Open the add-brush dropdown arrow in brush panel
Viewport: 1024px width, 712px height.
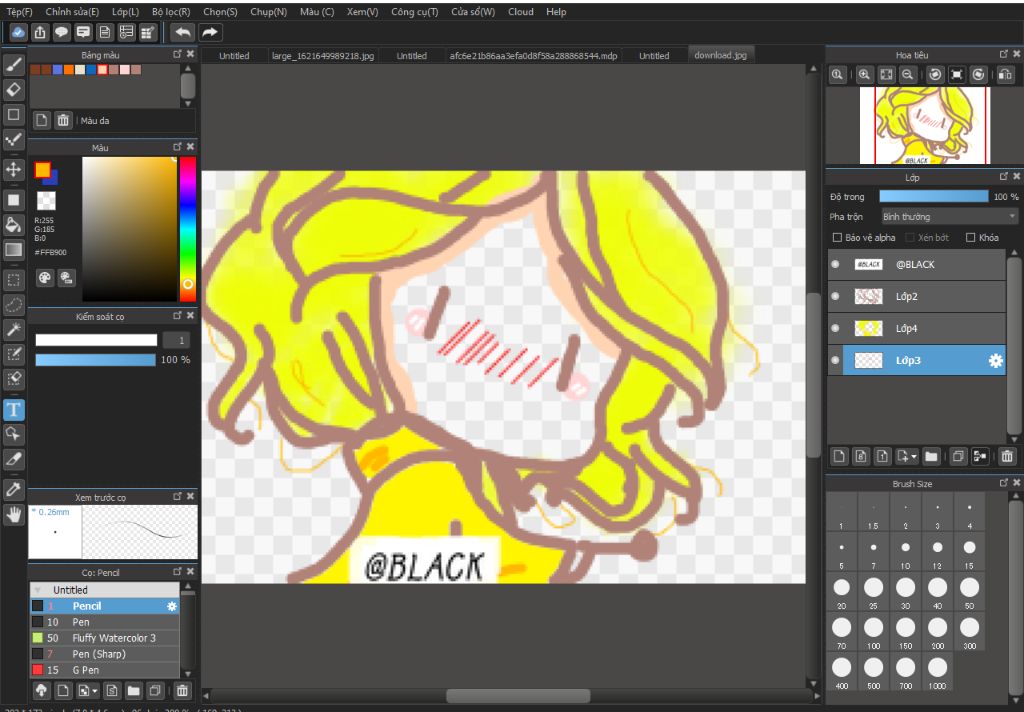tap(95, 690)
